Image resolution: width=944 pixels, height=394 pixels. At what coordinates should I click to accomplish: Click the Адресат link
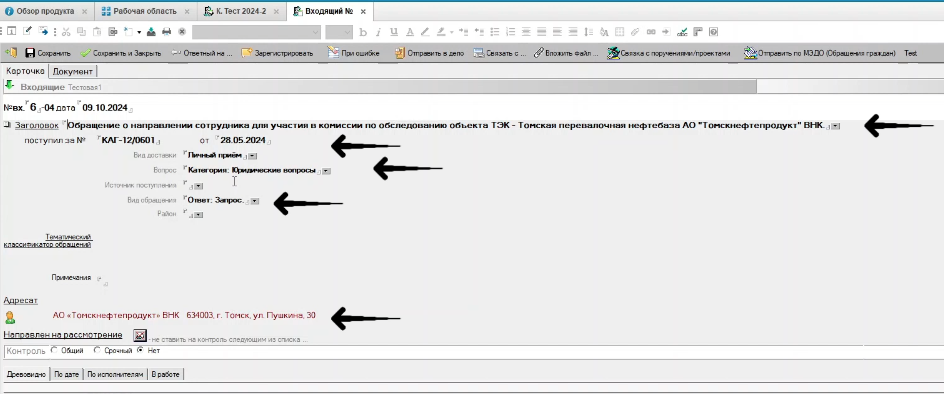click(x=20, y=300)
